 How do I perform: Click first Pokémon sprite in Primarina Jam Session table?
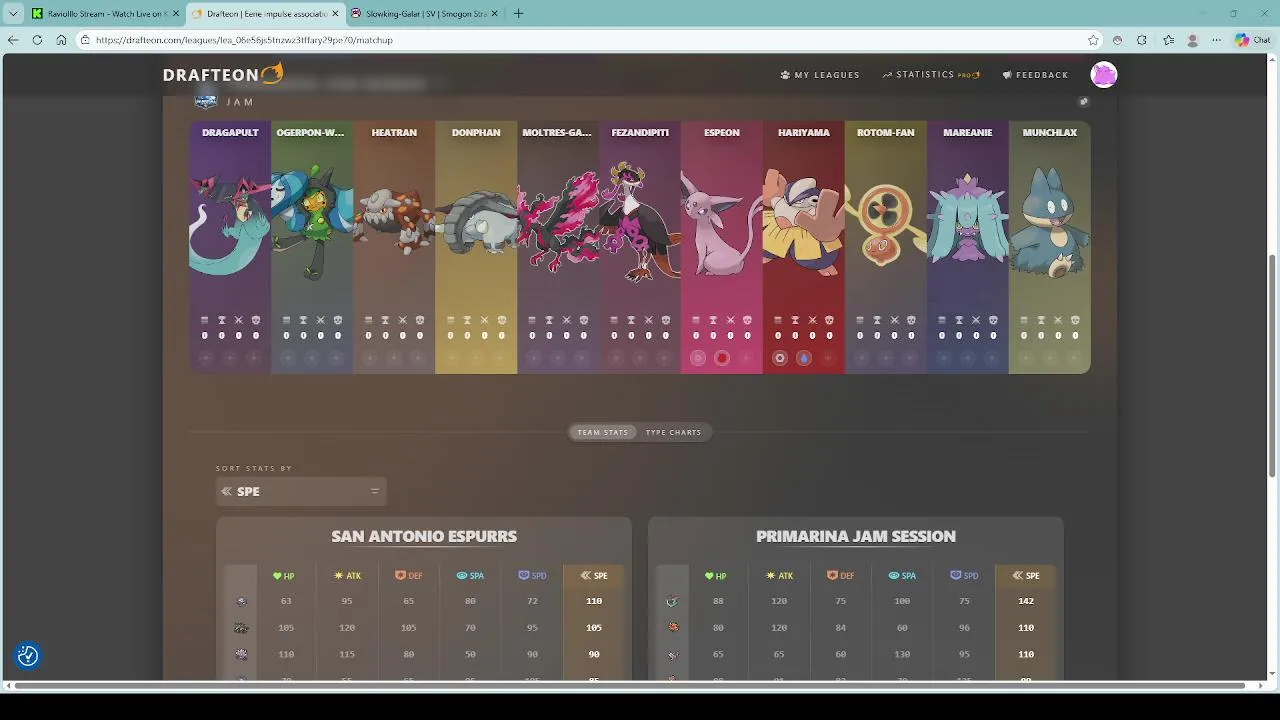[x=672, y=601]
